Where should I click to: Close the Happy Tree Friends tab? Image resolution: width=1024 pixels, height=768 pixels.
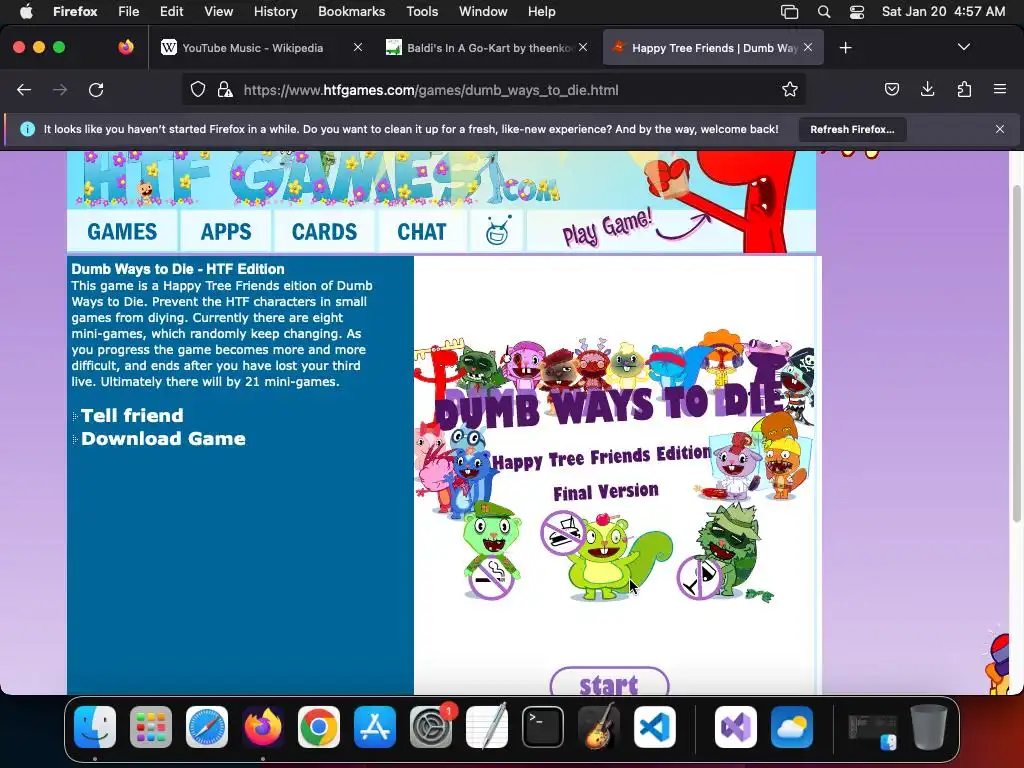[808, 48]
